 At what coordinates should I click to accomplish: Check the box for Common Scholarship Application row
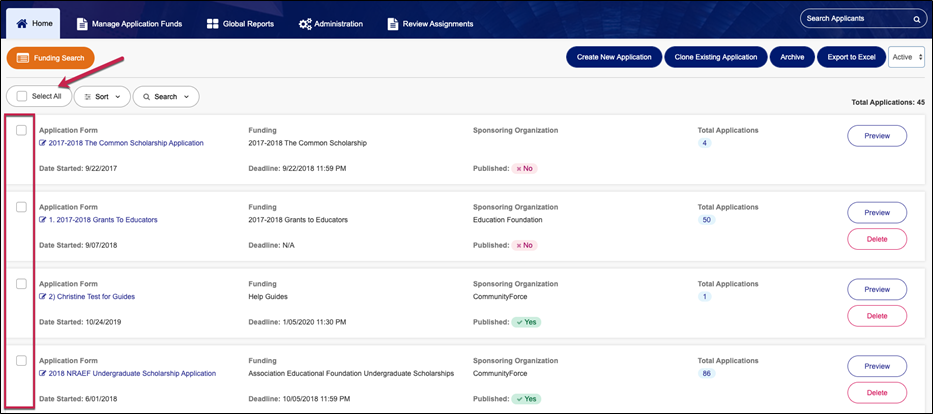coord(21,130)
